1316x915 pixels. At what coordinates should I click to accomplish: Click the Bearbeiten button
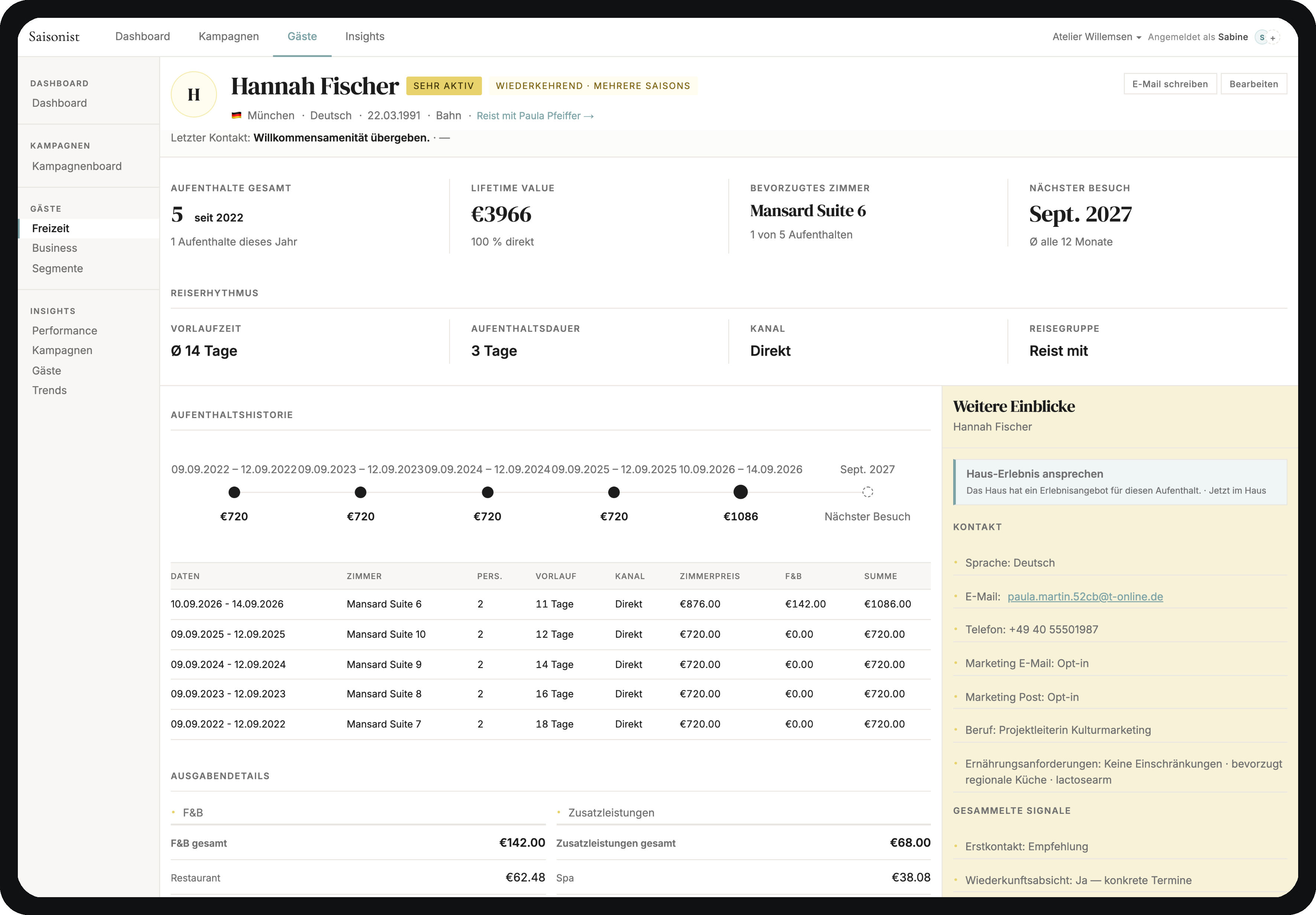click(1254, 84)
